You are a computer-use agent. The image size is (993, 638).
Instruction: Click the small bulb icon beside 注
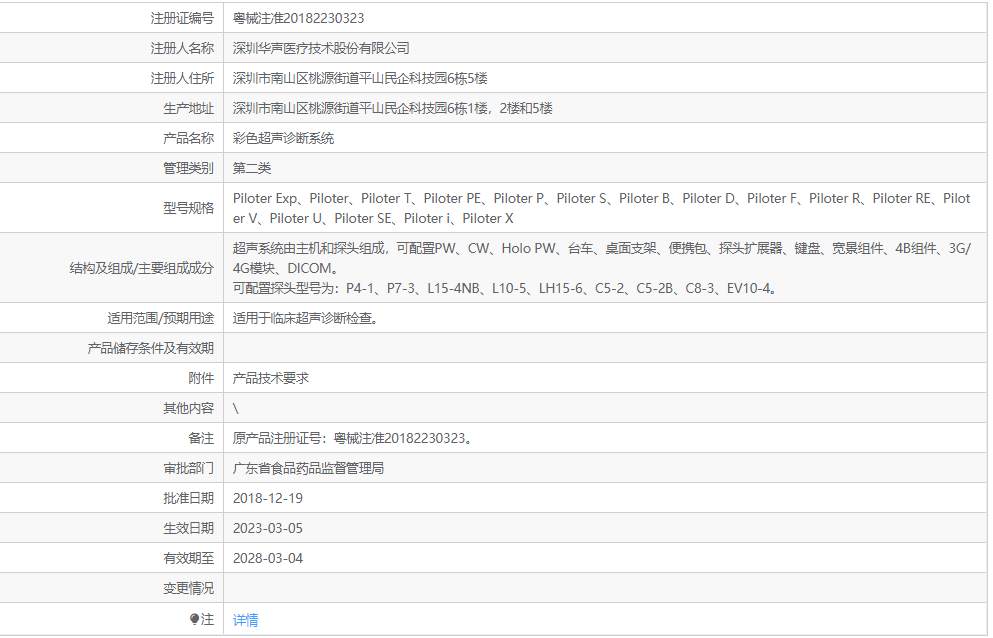(194, 619)
